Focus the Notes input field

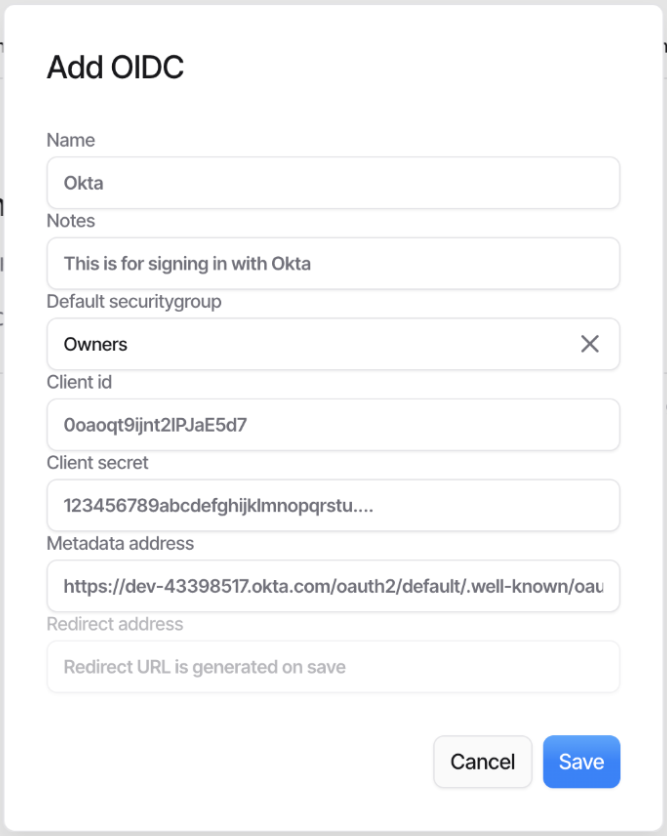tap(333, 264)
